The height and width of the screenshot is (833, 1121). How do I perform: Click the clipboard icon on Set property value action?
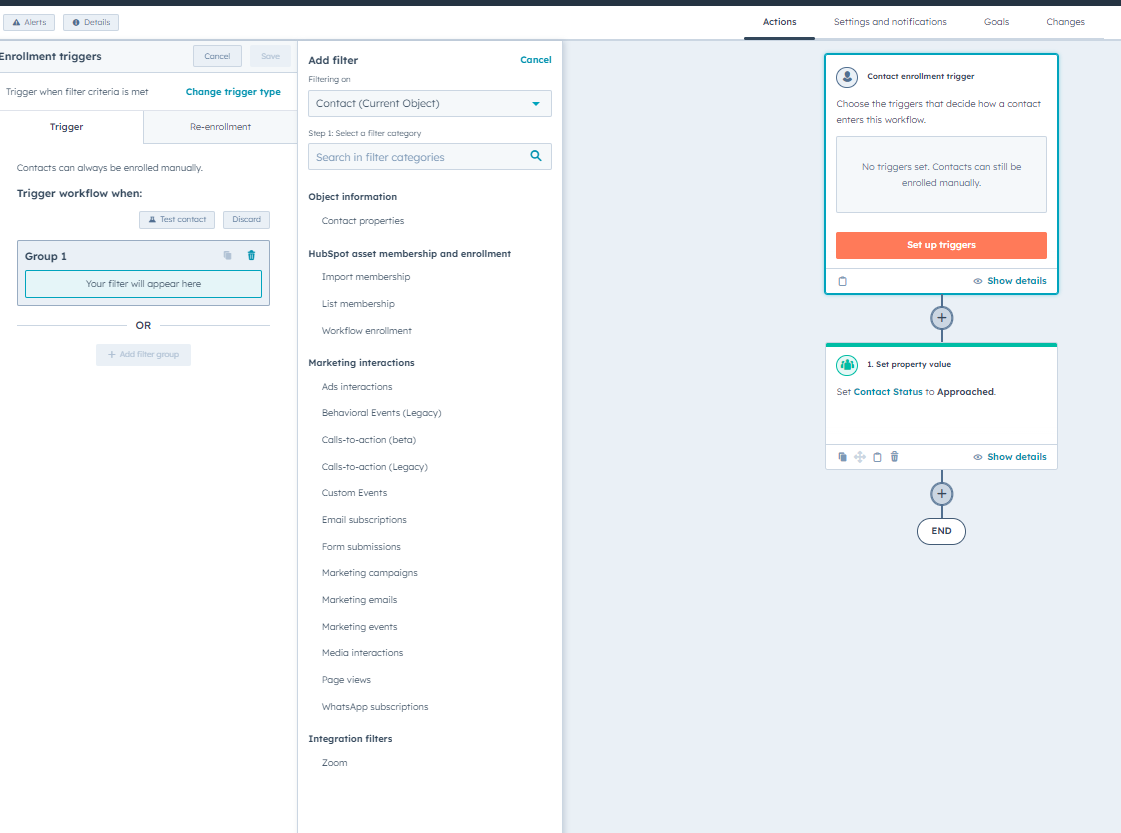877,457
